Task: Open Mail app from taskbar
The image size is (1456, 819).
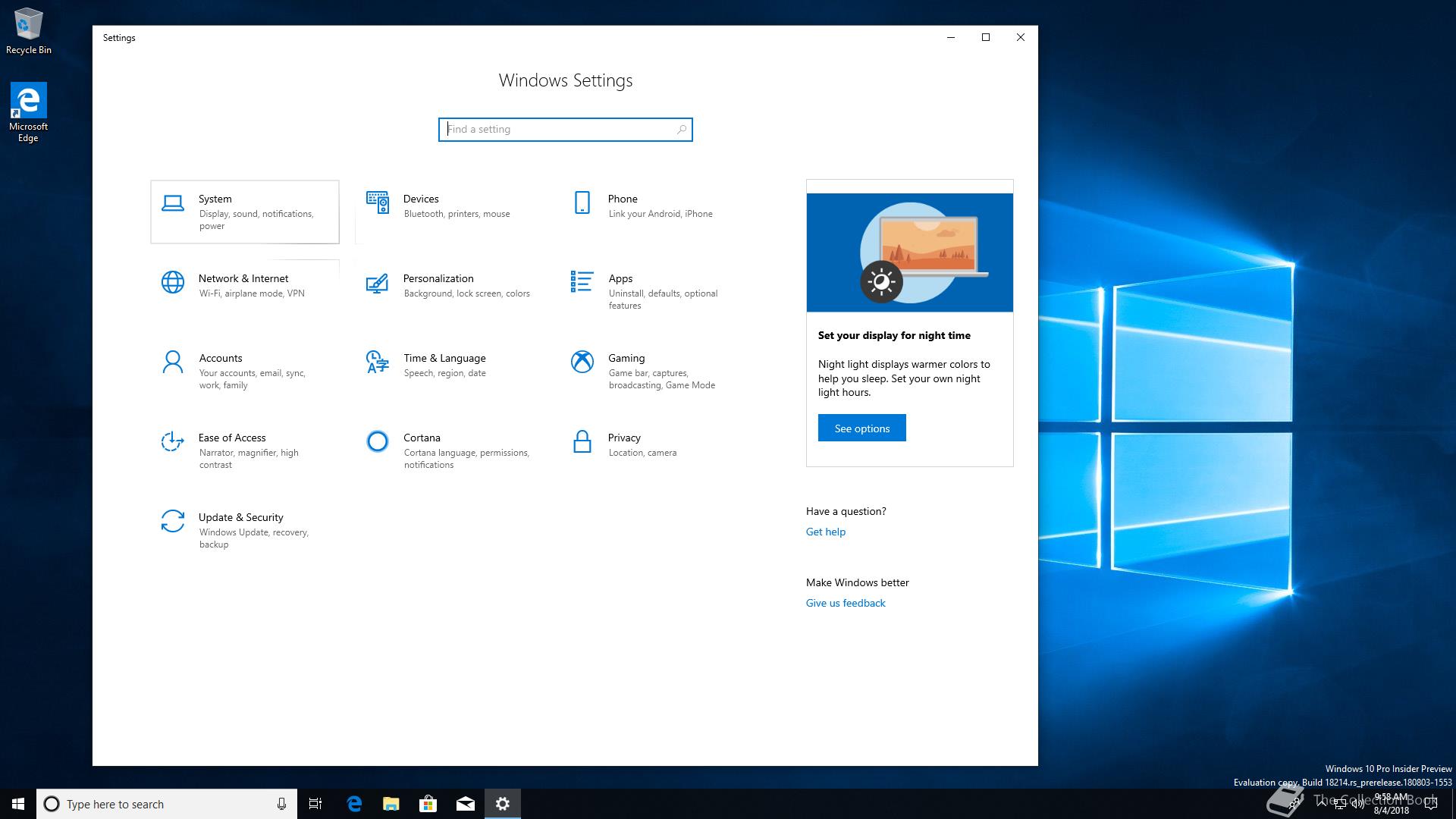Action: (x=466, y=804)
